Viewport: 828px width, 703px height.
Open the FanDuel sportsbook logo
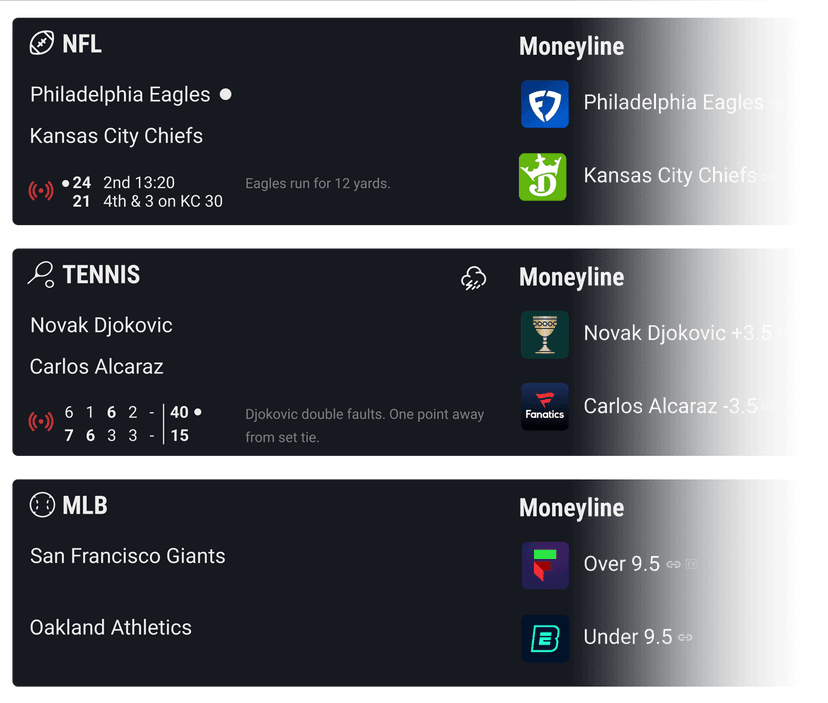click(545, 104)
